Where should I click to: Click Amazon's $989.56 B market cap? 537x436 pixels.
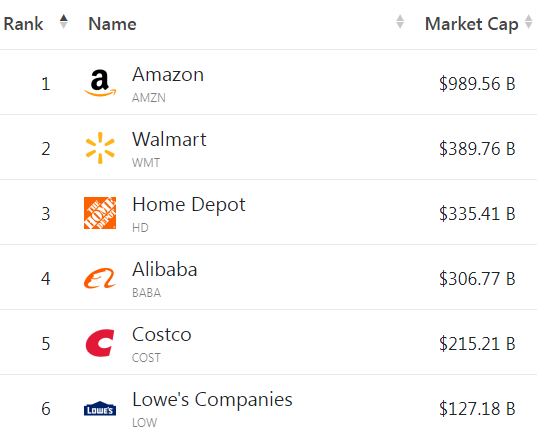click(477, 84)
